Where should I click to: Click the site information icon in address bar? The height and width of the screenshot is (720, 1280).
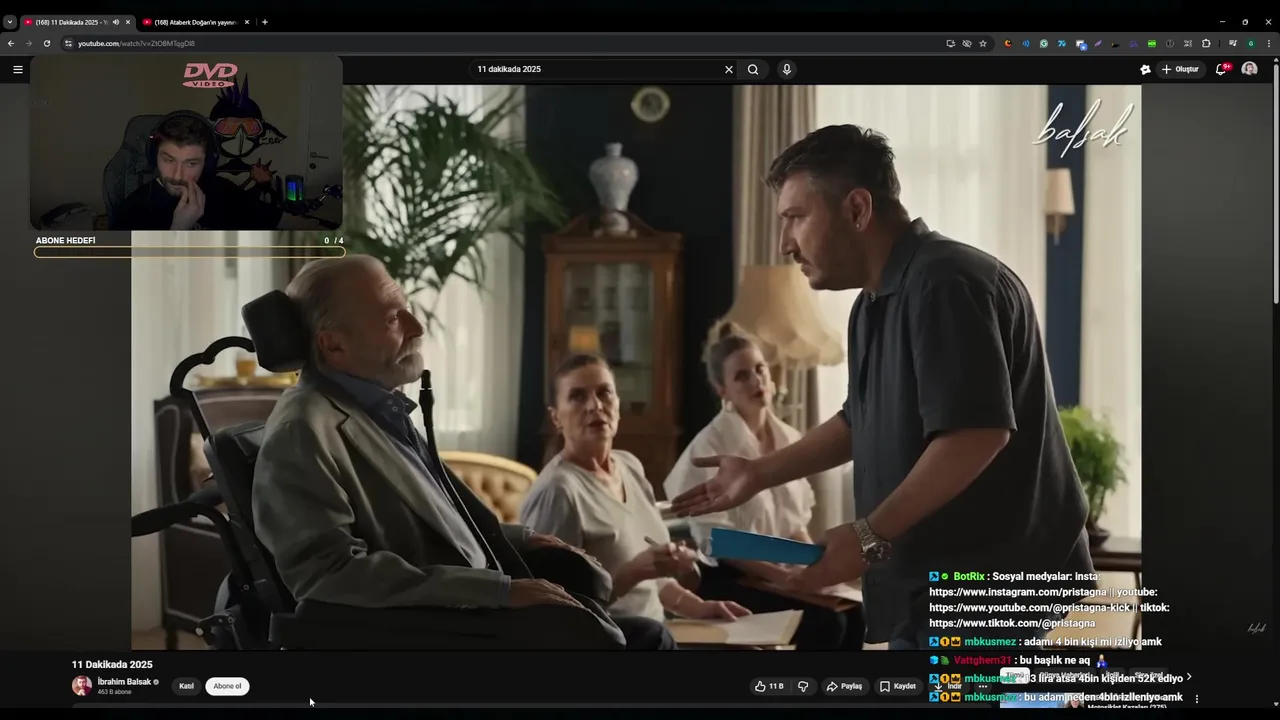tap(68, 43)
